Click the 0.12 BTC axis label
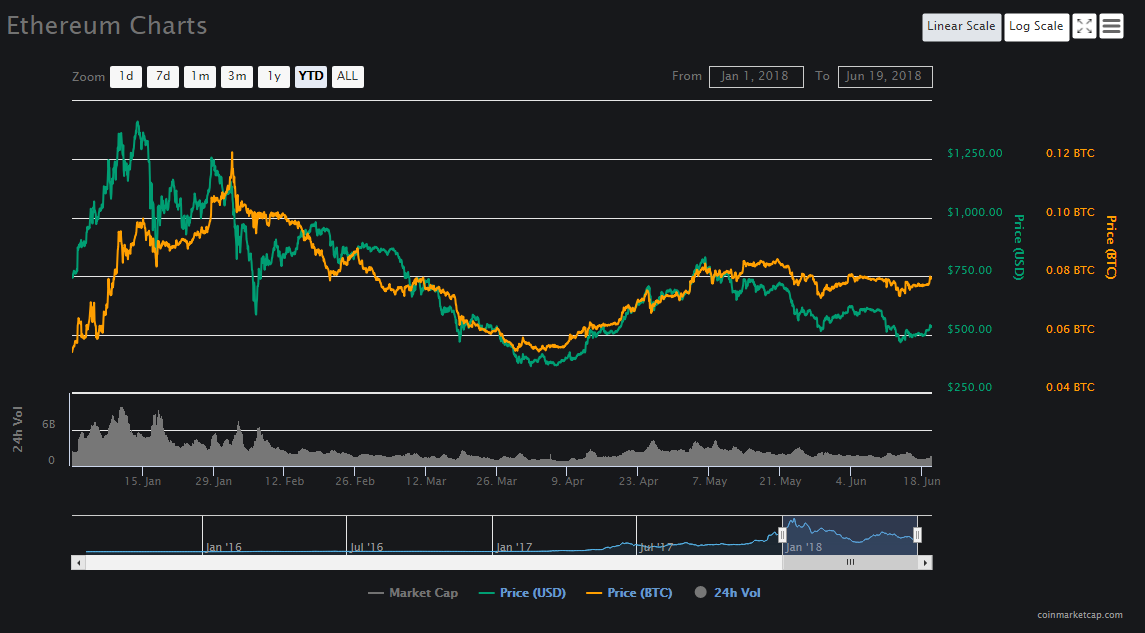1145x633 pixels. [1071, 153]
